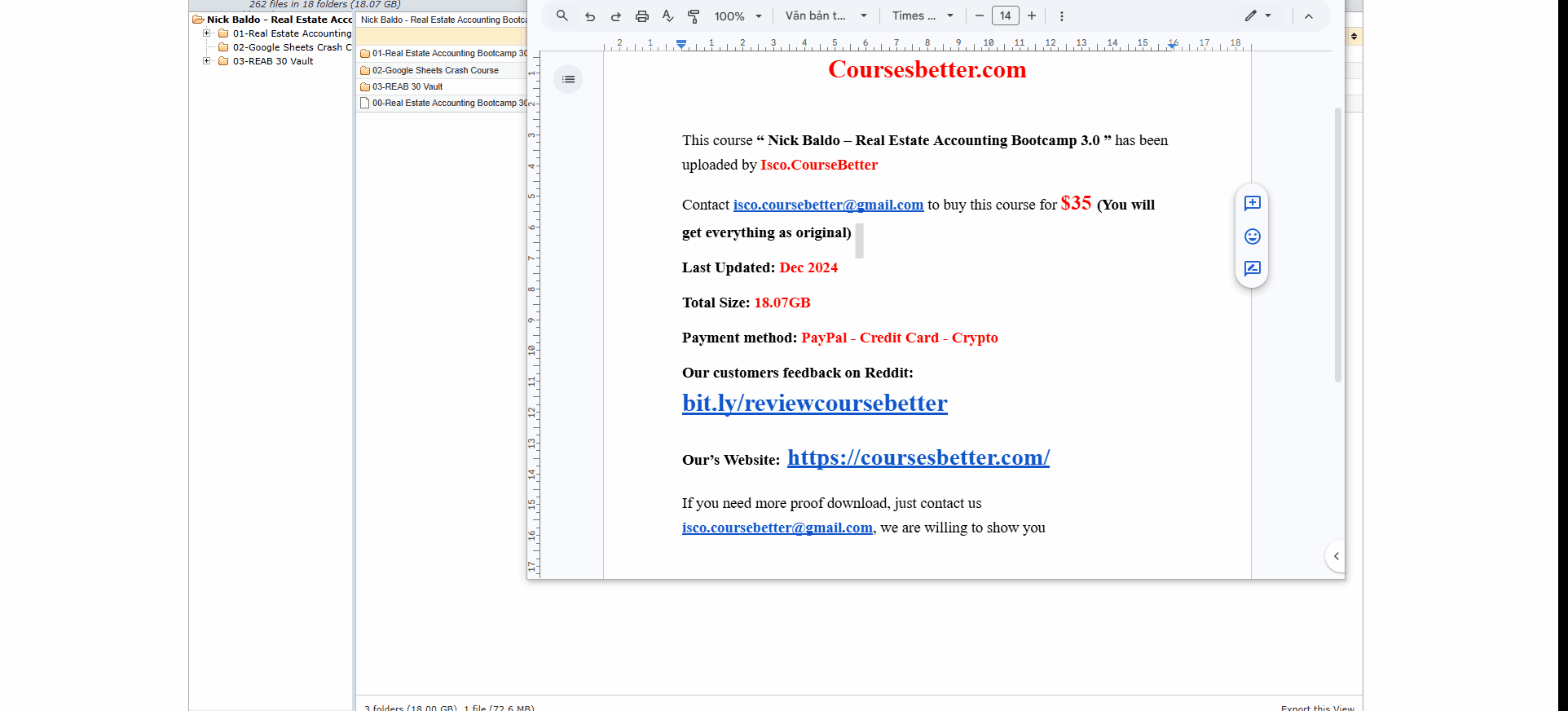Image resolution: width=1568 pixels, height=711 pixels.
Task: Click the $35 price text
Action: coord(1076,203)
